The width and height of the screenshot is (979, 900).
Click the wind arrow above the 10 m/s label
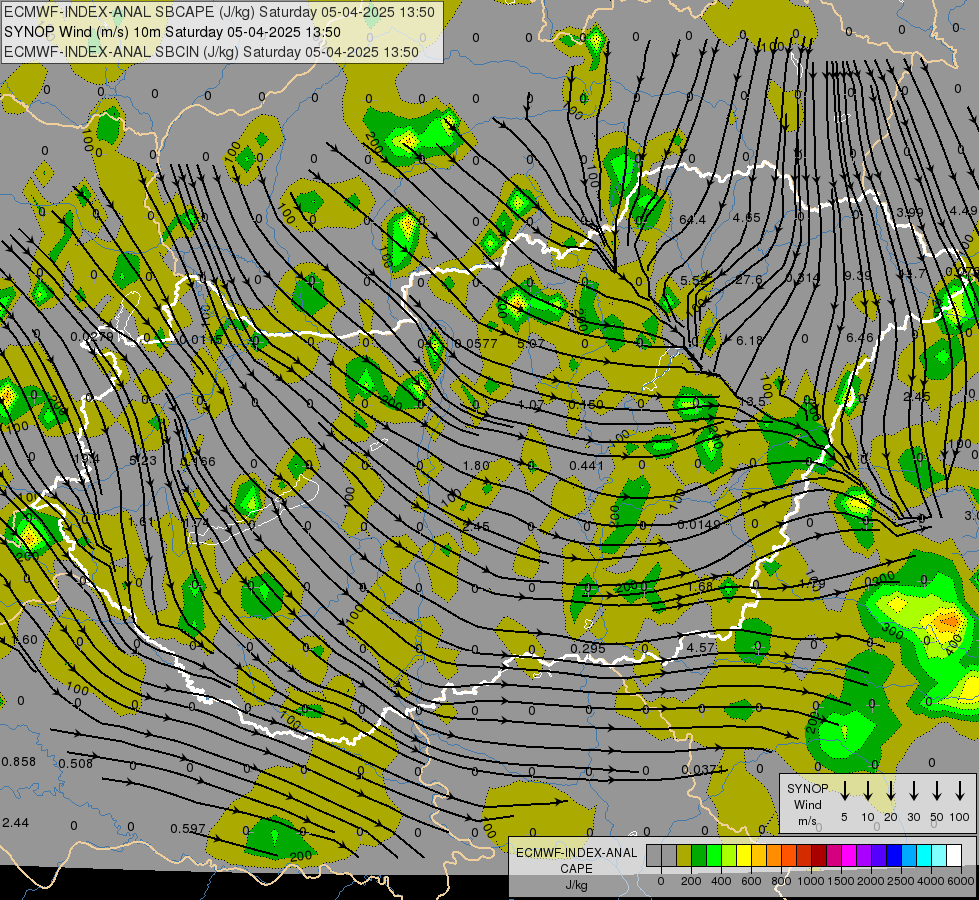[867, 791]
